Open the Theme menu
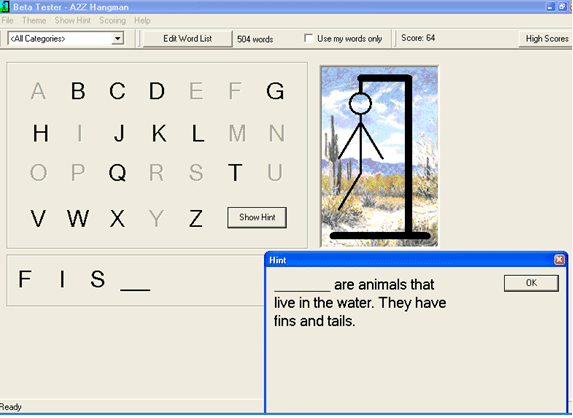Viewport: 573px width, 418px height. [34, 20]
